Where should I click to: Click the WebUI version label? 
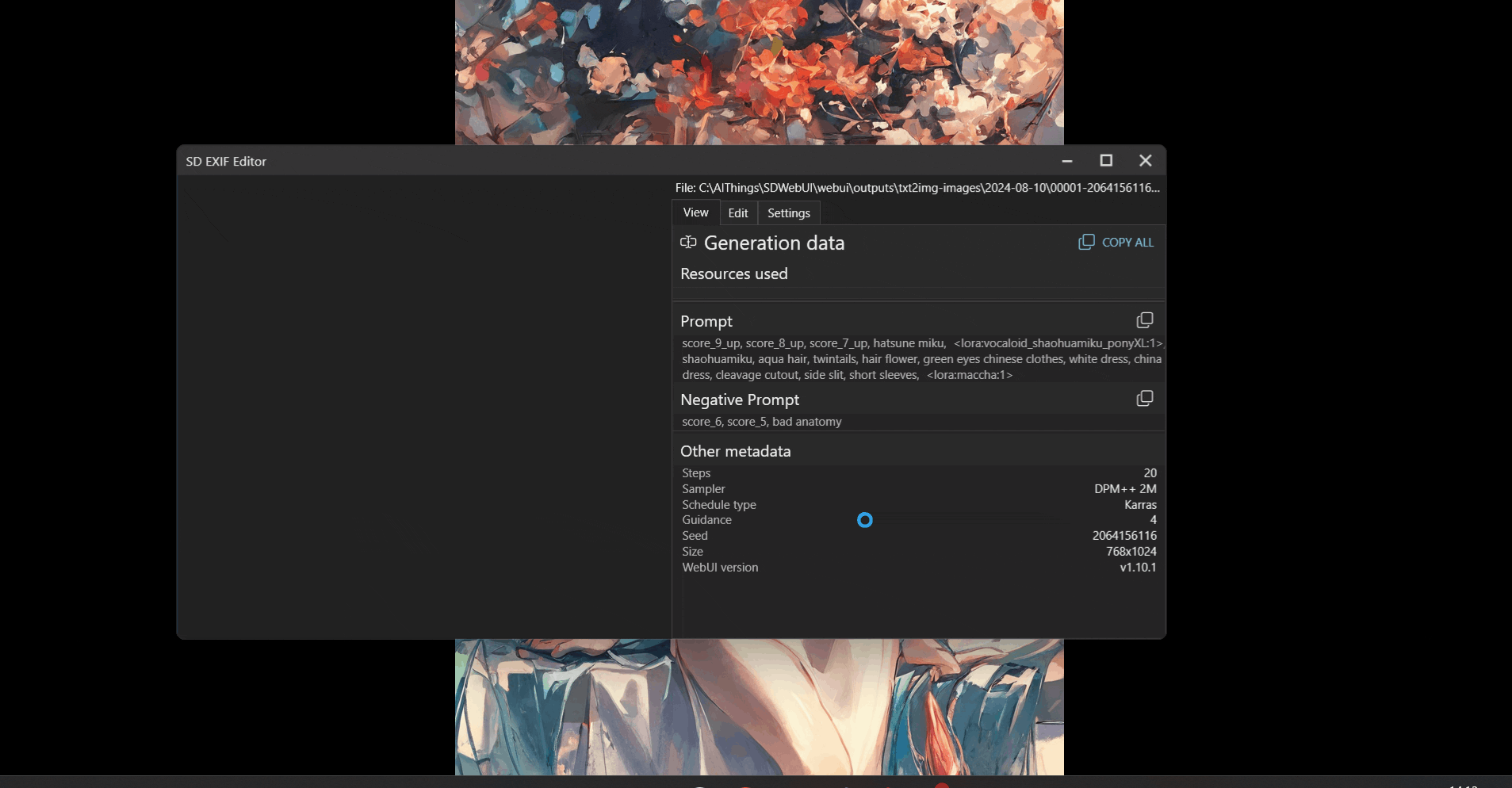(x=720, y=568)
